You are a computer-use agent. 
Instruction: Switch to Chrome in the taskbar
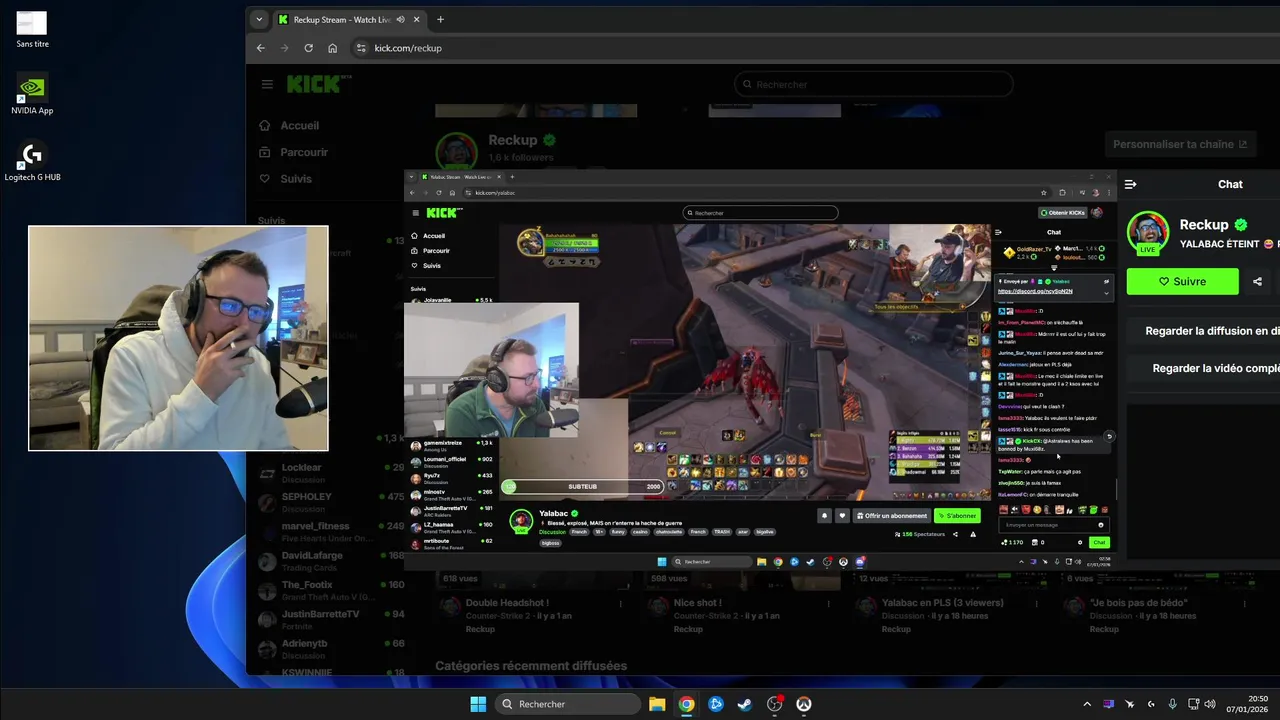click(686, 704)
